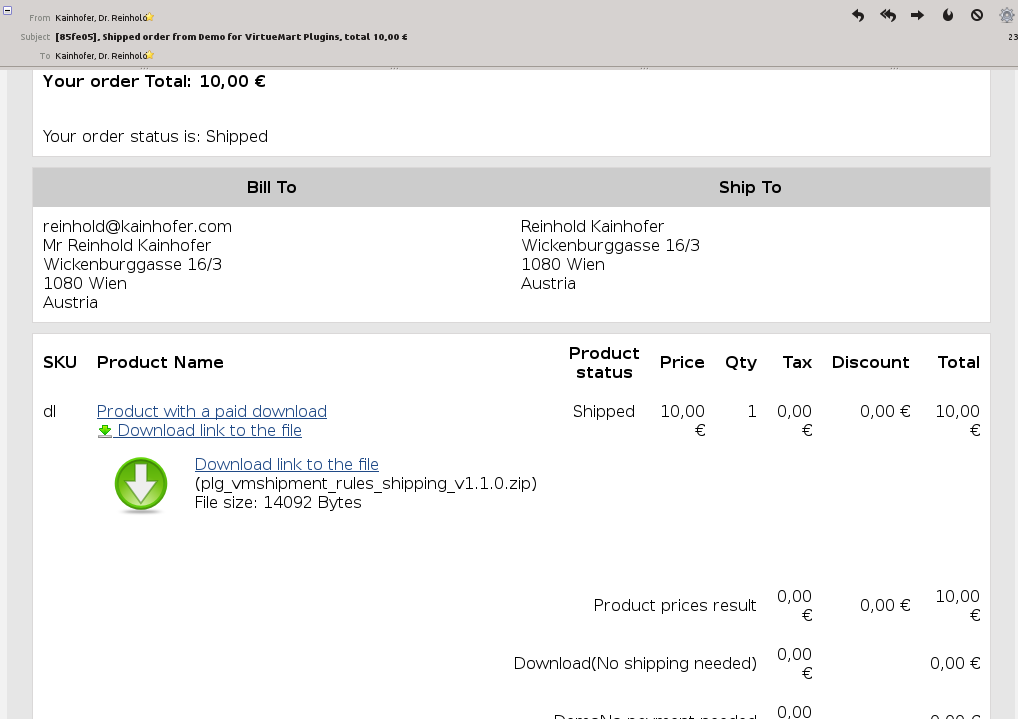This screenshot has height=719, width=1018.
Task: Click the 'Bill To' column header
Action: click(x=271, y=187)
